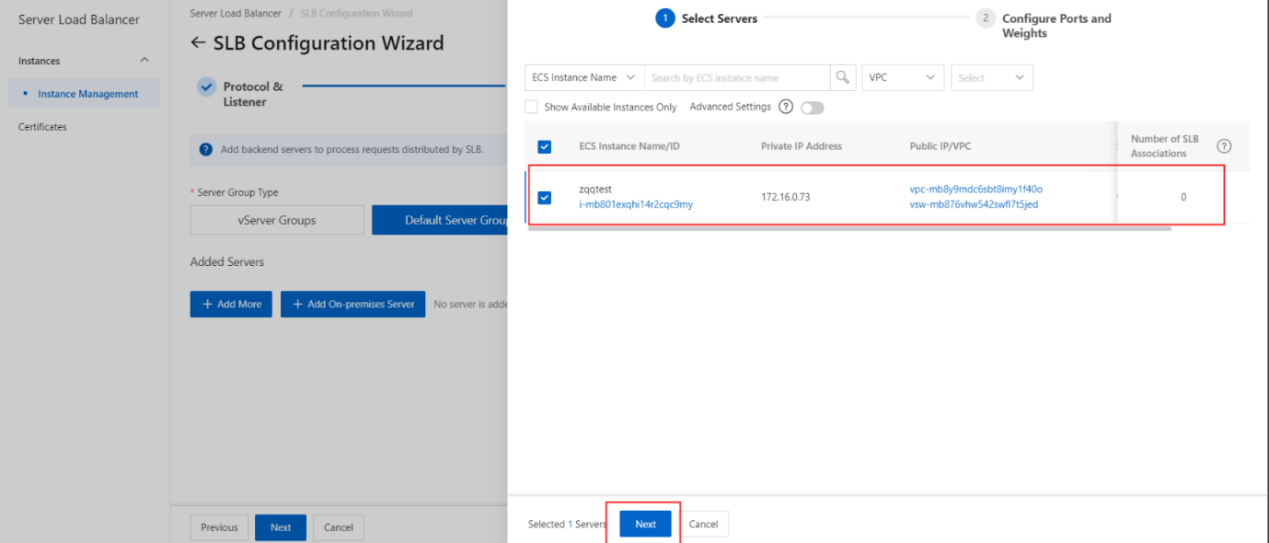Collapse the Instances sidebar section

145,61
